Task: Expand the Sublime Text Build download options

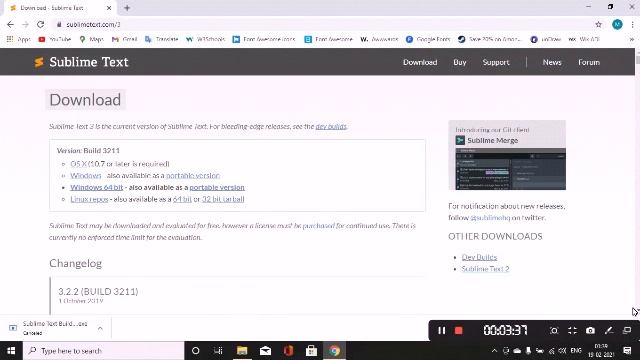Action: (x=100, y=328)
